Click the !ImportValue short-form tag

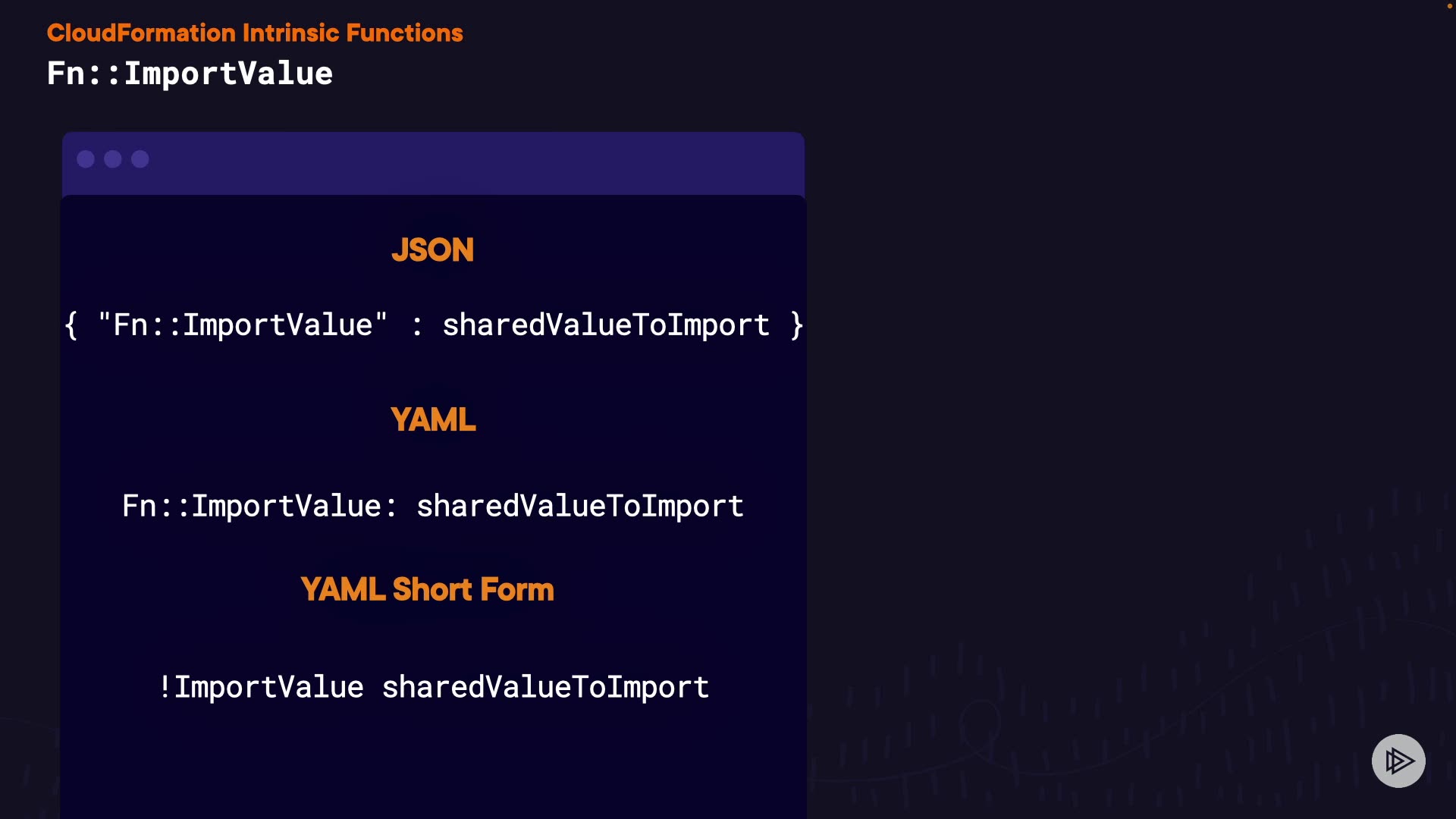click(x=261, y=687)
